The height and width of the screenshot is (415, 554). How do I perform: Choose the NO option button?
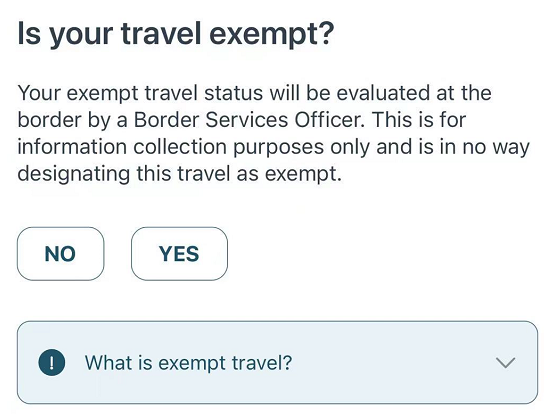[x=60, y=254]
